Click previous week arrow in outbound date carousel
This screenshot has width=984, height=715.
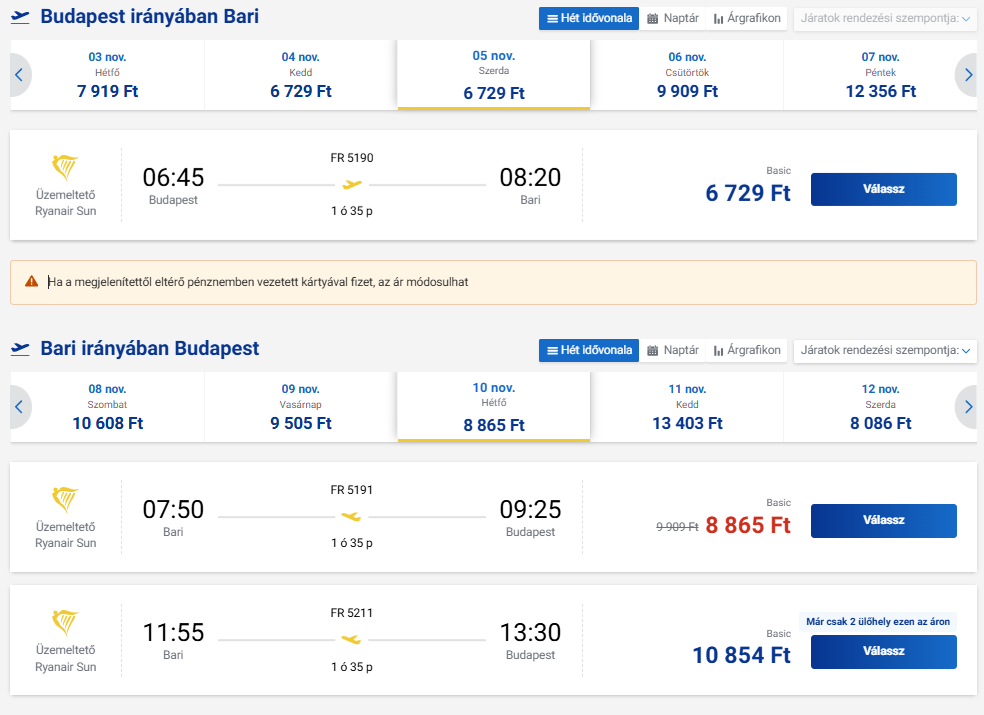coord(19,75)
